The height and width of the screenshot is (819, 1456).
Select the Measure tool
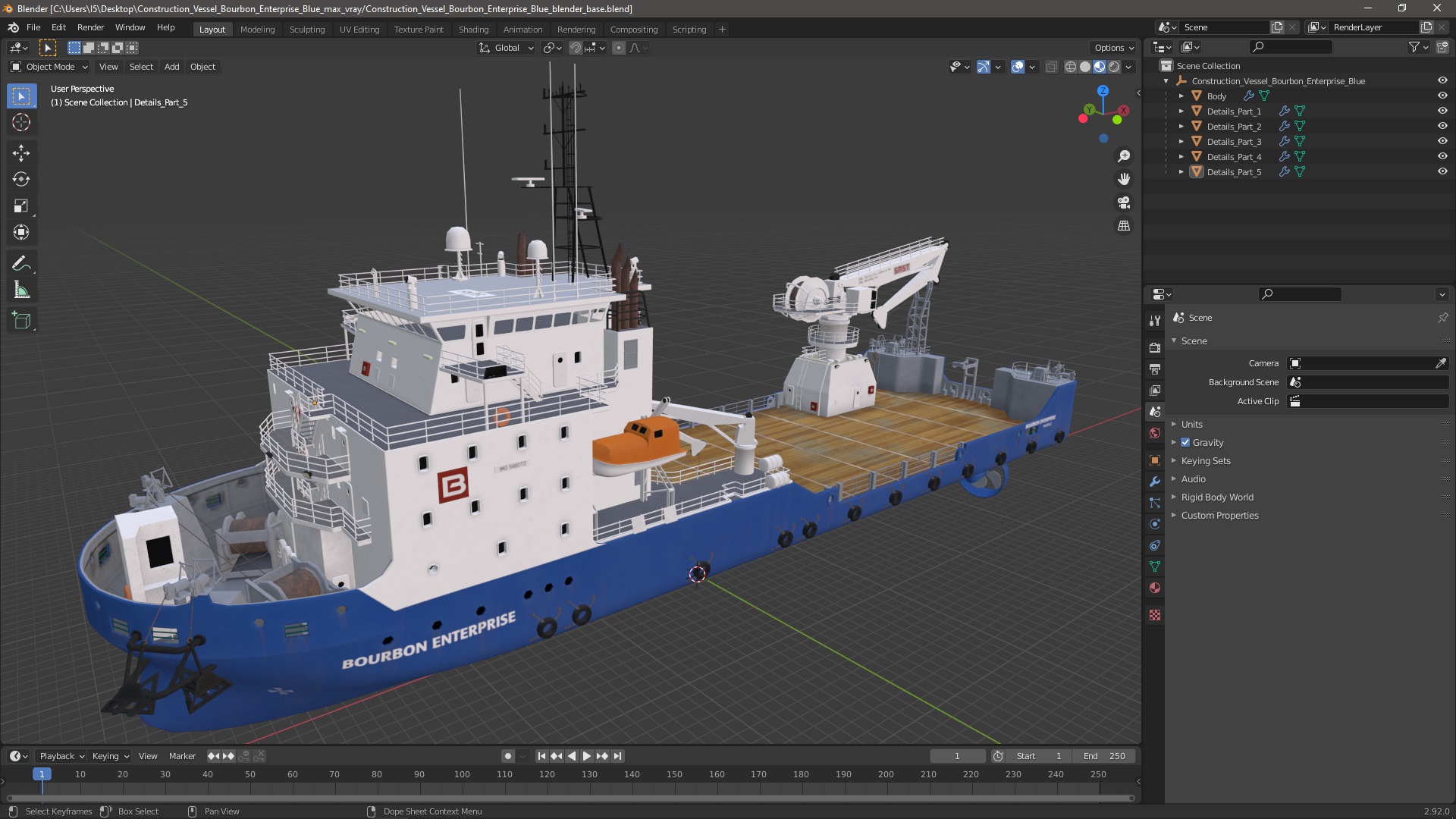[x=21, y=290]
